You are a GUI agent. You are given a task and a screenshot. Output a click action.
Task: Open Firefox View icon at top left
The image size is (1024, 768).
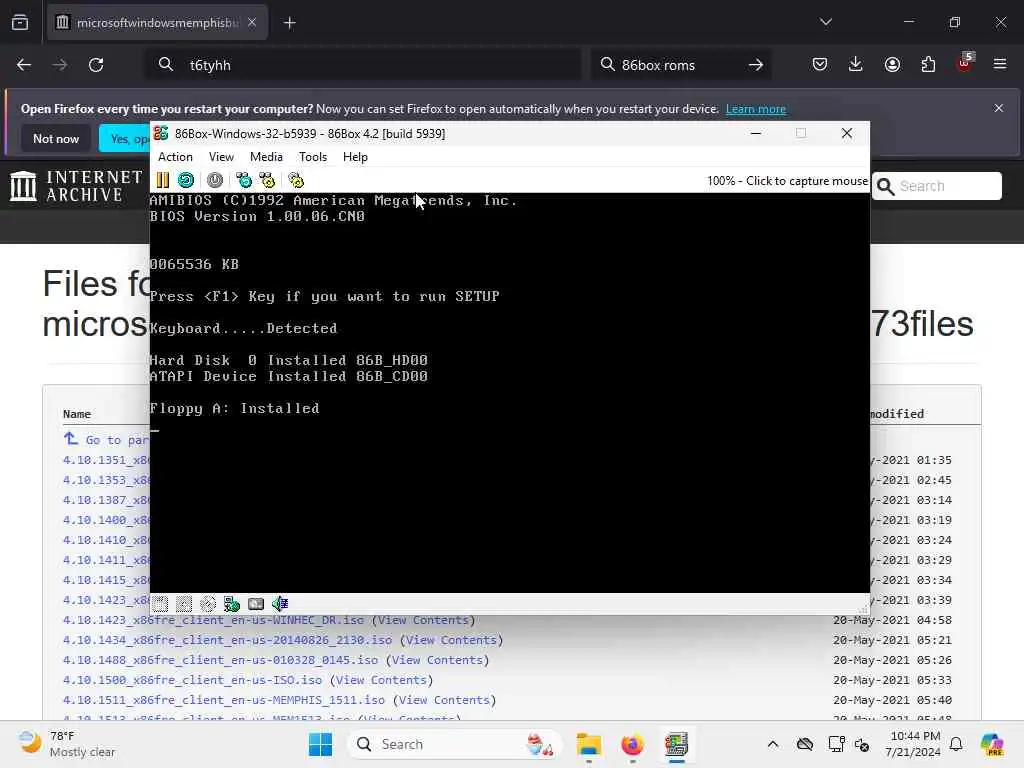(20, 23)
